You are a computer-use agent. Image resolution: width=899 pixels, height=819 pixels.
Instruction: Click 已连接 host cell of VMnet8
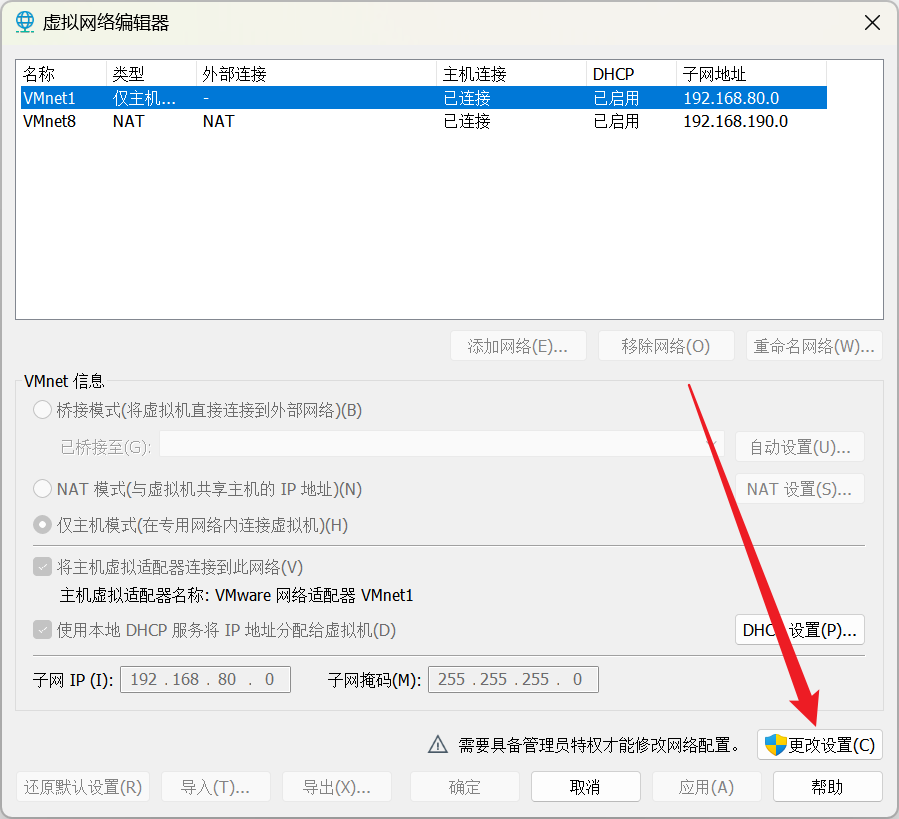467,121
